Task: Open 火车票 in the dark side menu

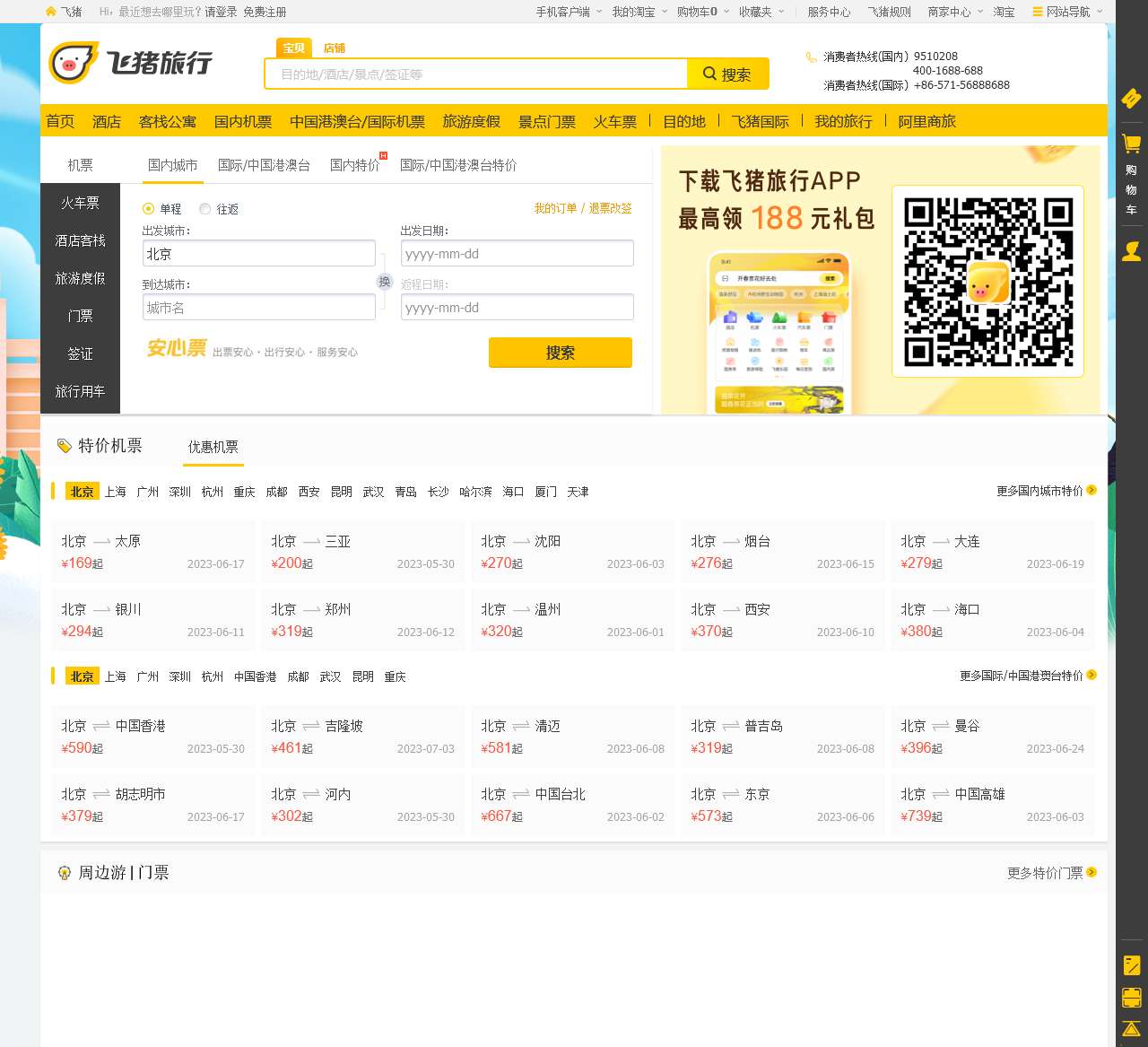Action: pos(81,203)
